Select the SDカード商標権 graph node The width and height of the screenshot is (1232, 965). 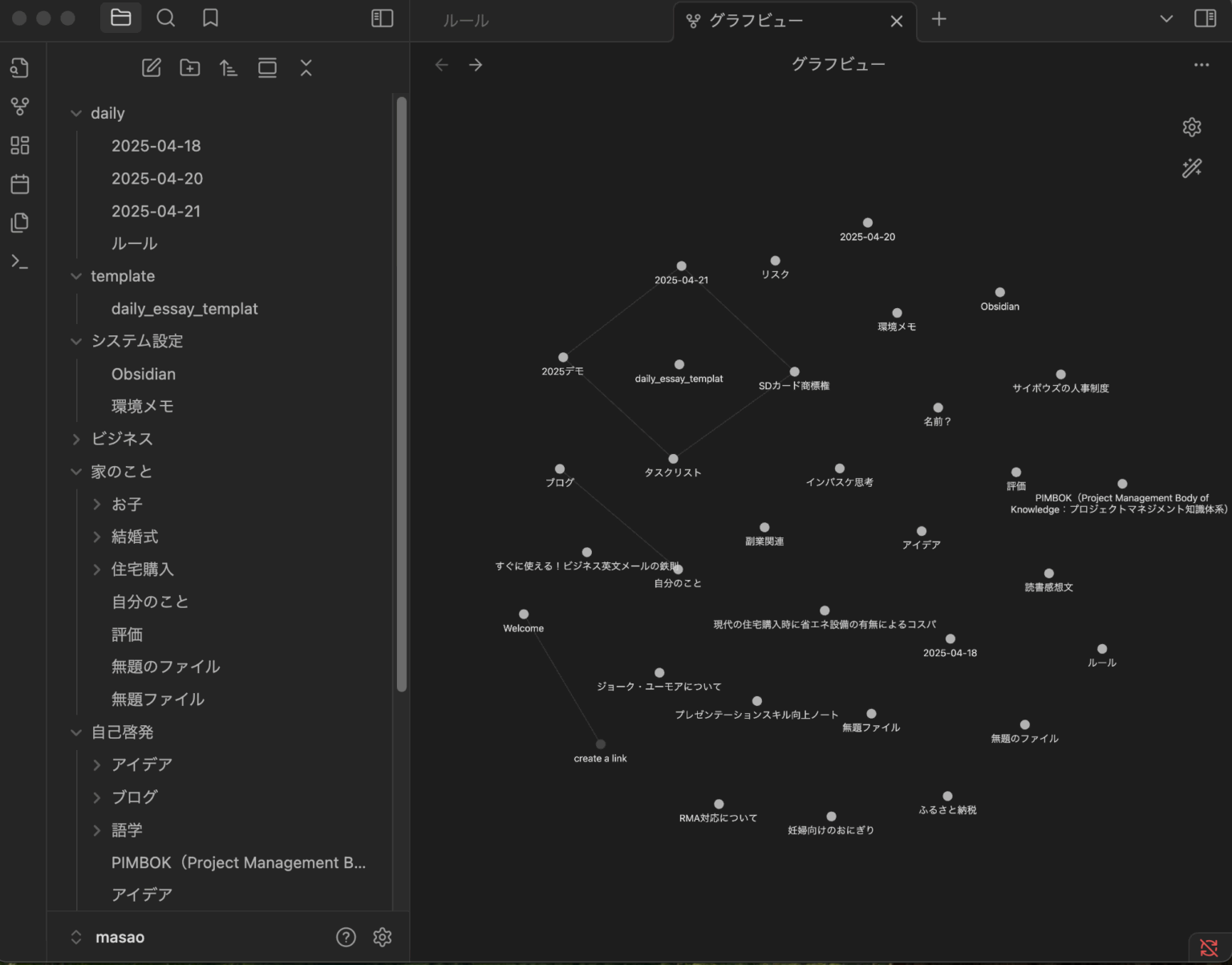pos(794,372)
